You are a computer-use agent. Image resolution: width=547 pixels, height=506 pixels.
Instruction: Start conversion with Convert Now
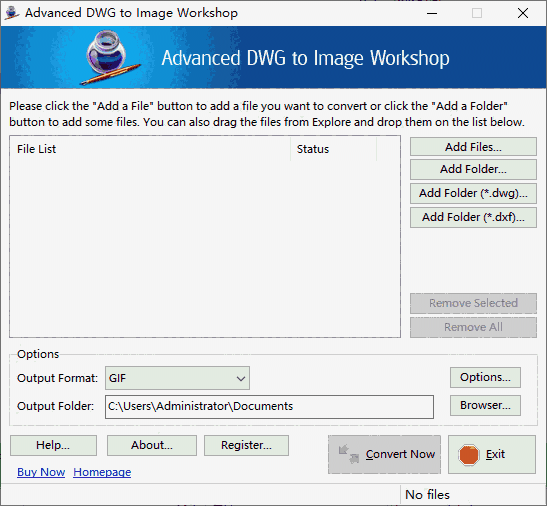[x=384, y=454]
